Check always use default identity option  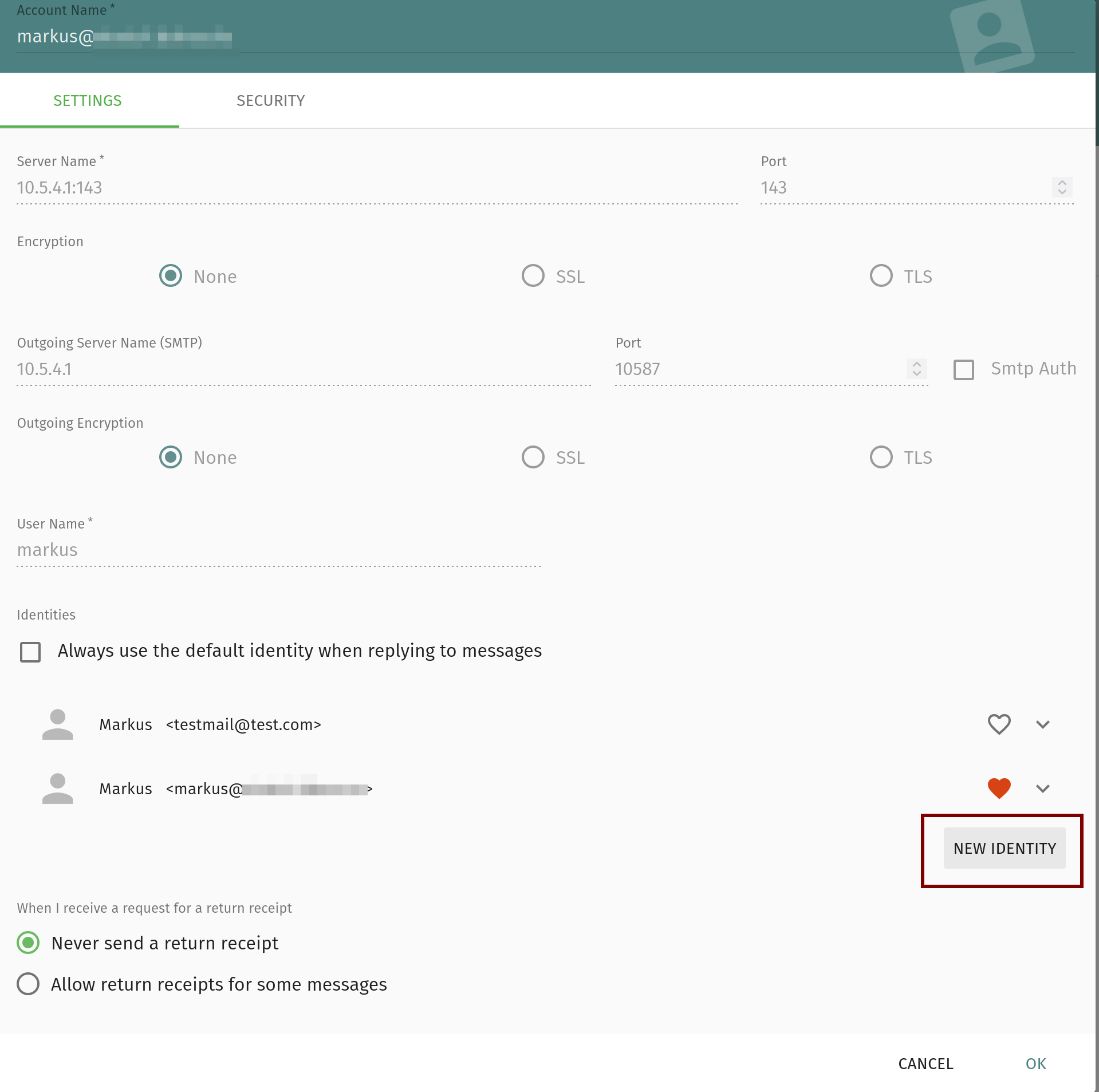30,652
